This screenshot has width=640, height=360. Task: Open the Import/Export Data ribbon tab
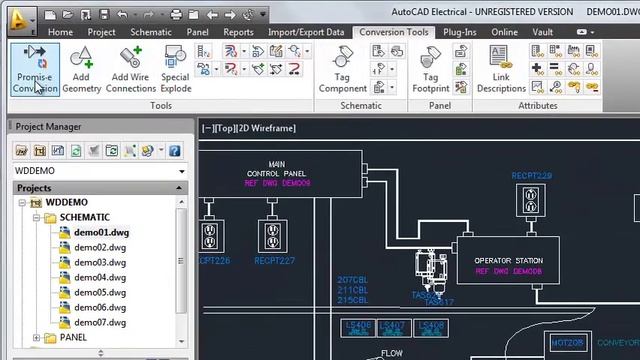coord(306,32)
